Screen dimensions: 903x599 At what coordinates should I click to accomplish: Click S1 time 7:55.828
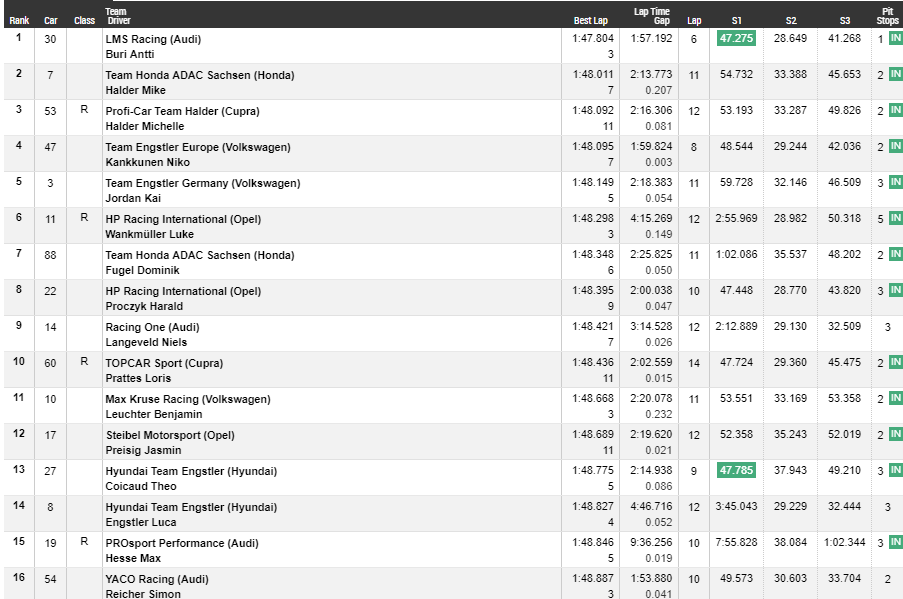coord(737,543)
